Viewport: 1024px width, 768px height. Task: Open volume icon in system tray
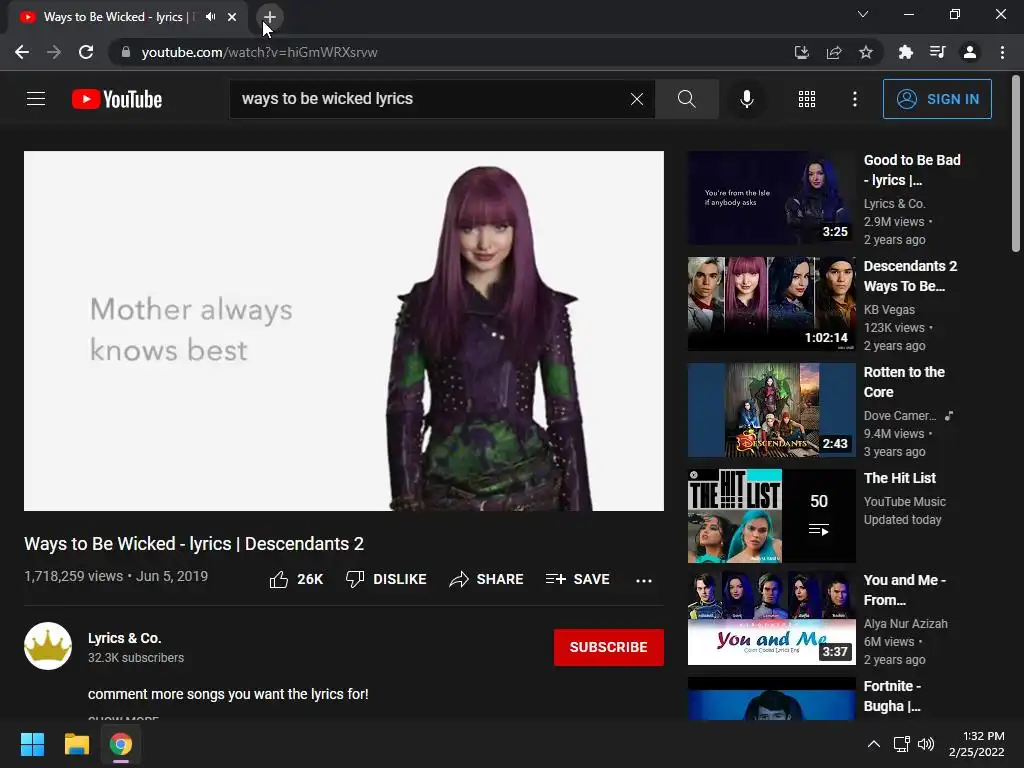(x=926, y=744)
